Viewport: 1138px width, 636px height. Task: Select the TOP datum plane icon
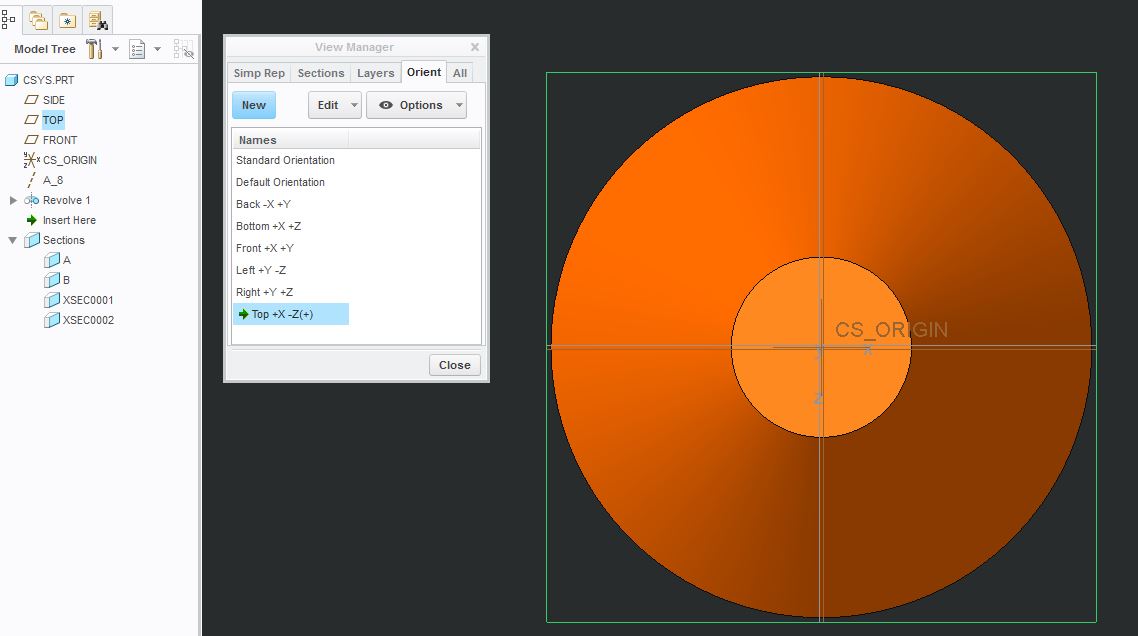(x=31, y=120)
